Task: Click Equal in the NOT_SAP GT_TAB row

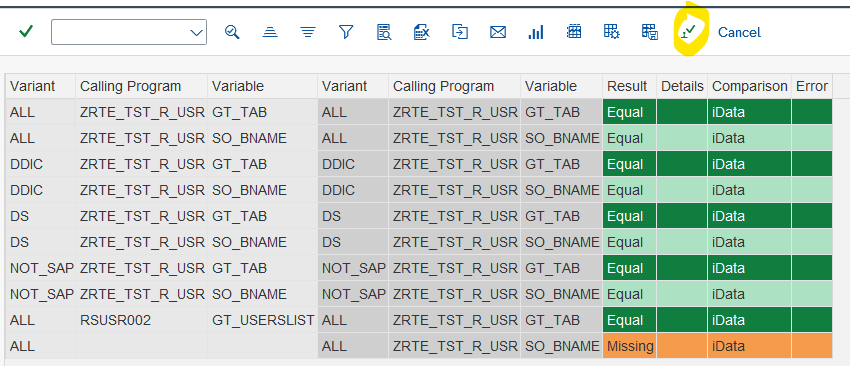Action: tap(629, 268)
